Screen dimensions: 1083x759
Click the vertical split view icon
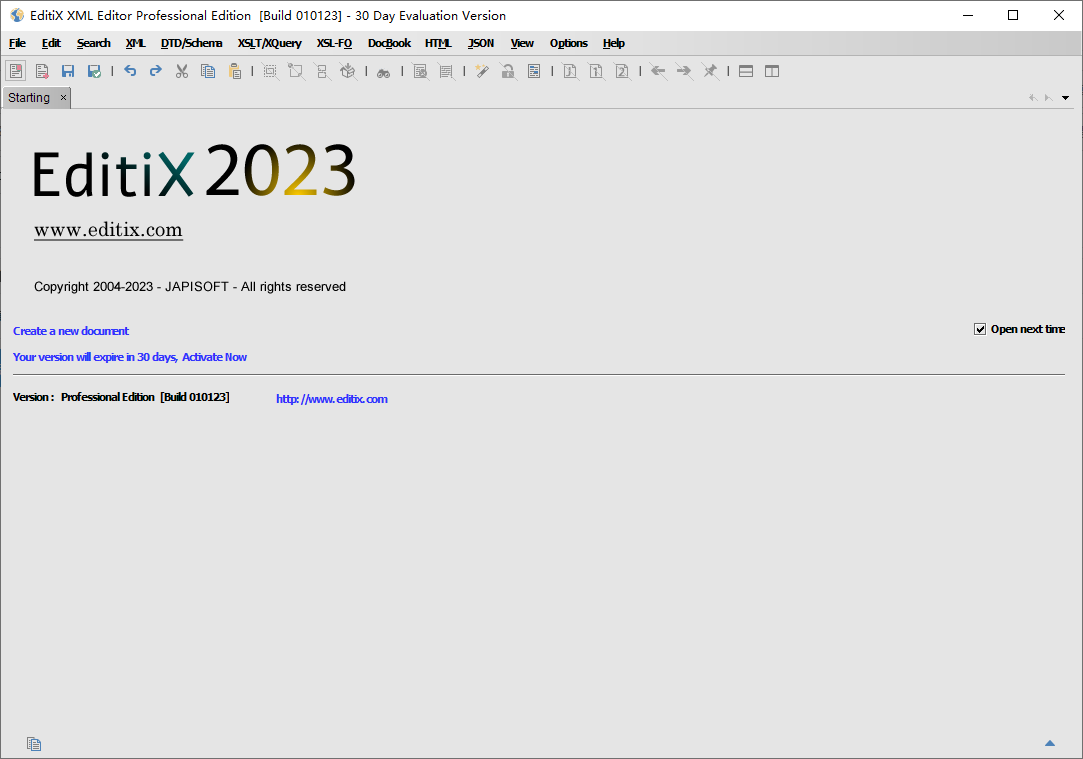[x=772, y=71]
